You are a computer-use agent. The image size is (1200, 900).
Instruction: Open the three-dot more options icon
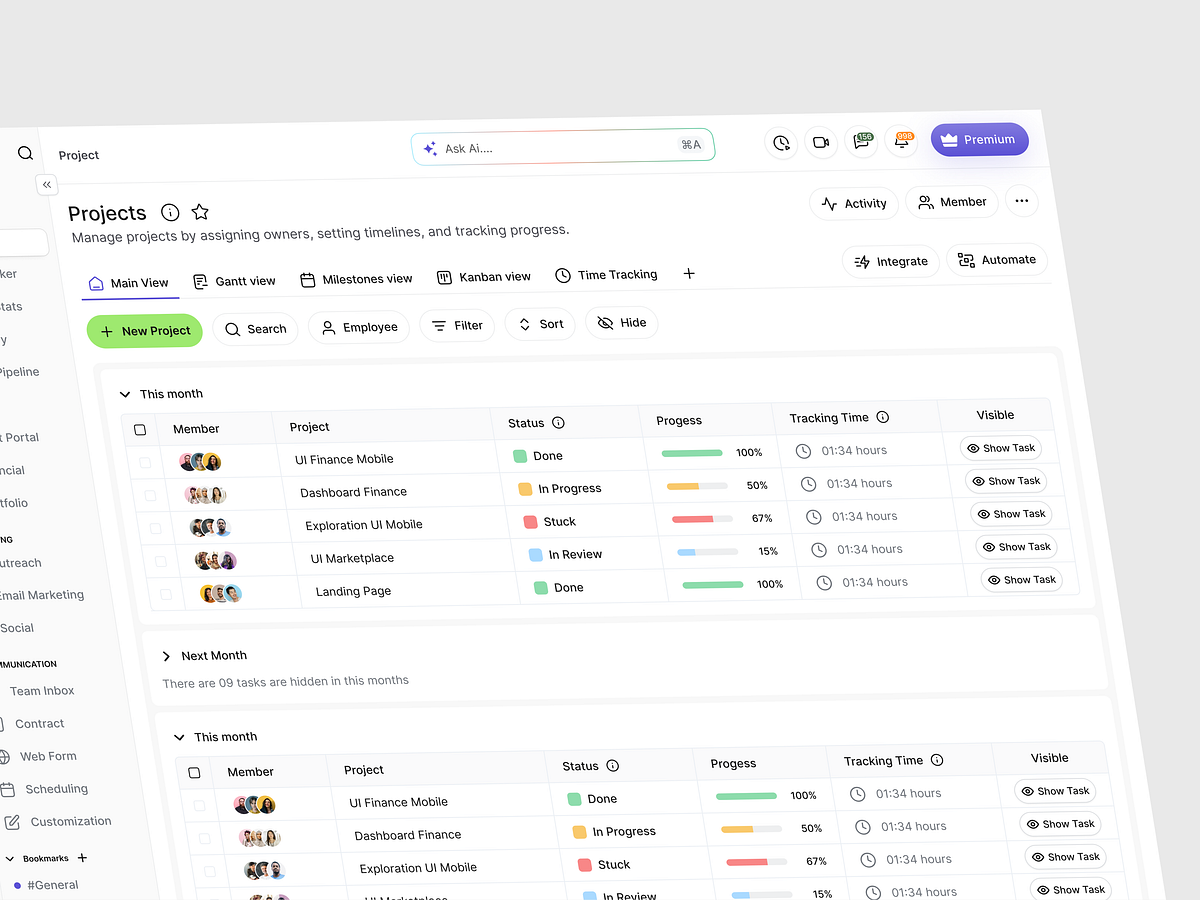1022,200
